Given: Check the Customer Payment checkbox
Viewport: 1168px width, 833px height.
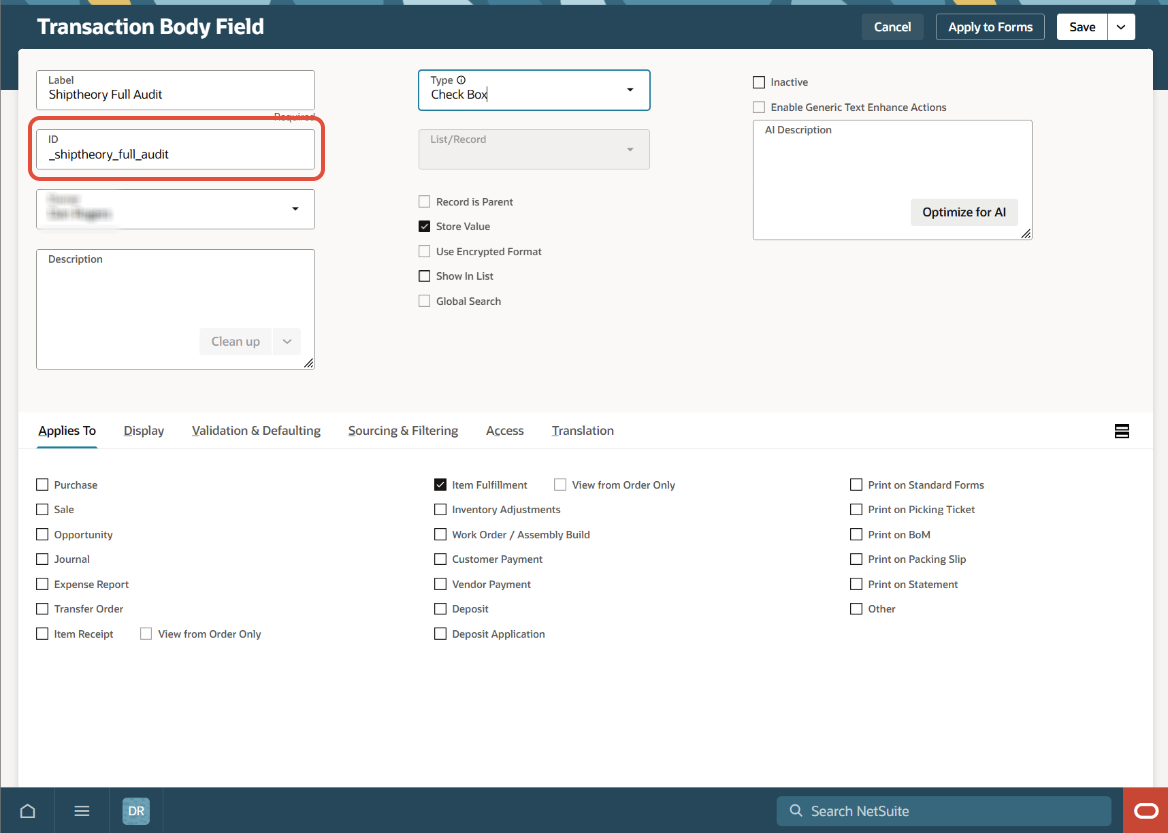Looking at the screenshot, I should (x=440, y=560).
